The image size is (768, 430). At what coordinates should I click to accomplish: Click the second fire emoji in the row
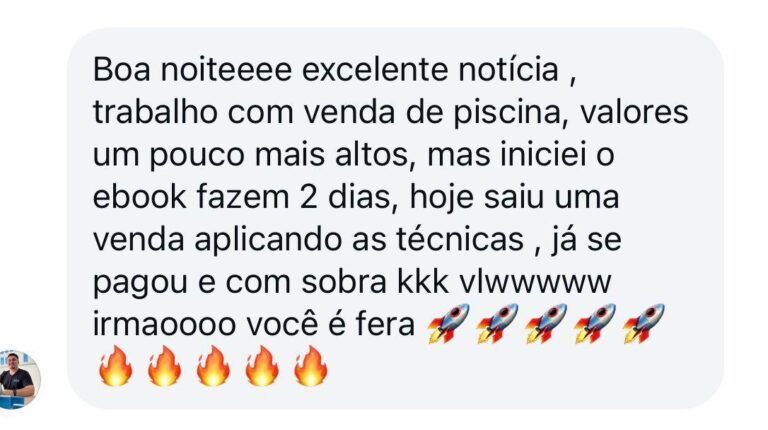[164, 366]
